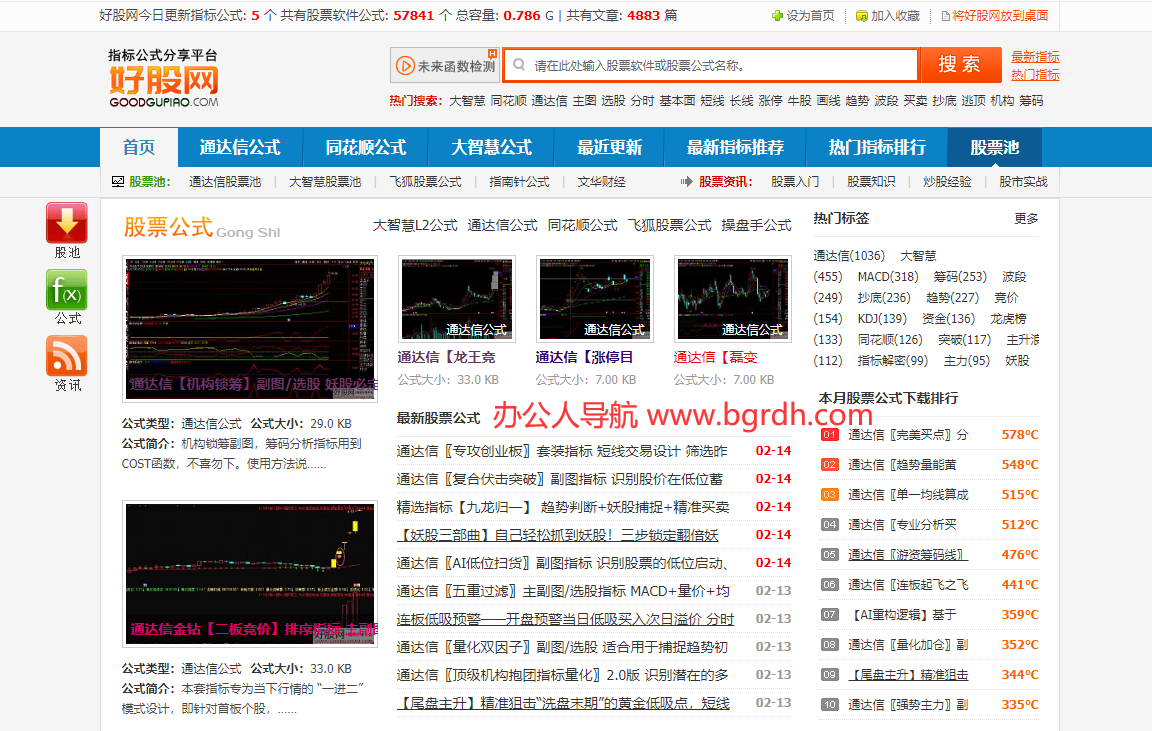Open 炒股经验 news link
Screen dimensions: 1152x731
[947, 181]
